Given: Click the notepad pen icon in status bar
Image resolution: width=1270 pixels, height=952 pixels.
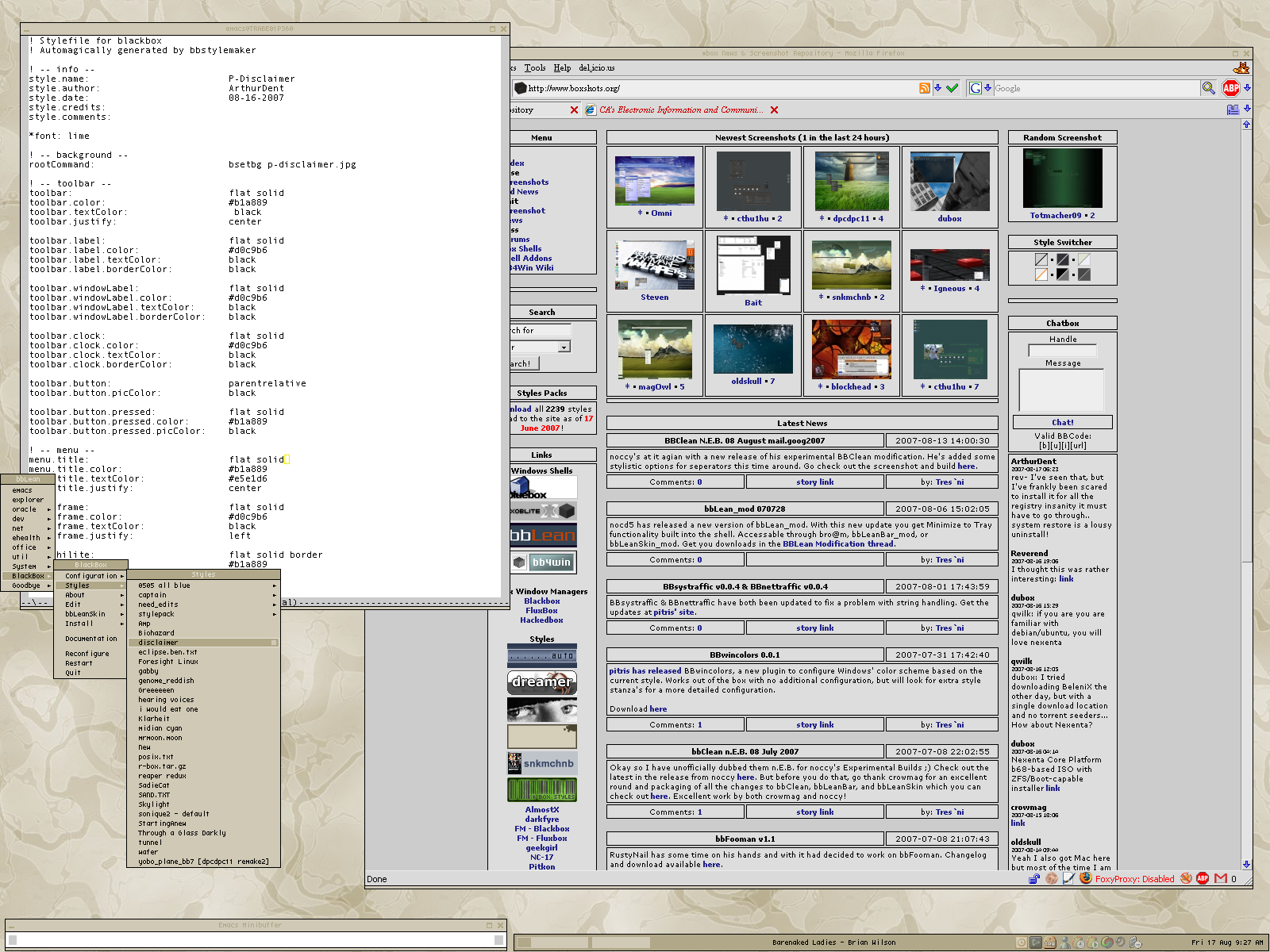Looking at the screenshot, I should pyautogui.click(x=1068, y=878).
